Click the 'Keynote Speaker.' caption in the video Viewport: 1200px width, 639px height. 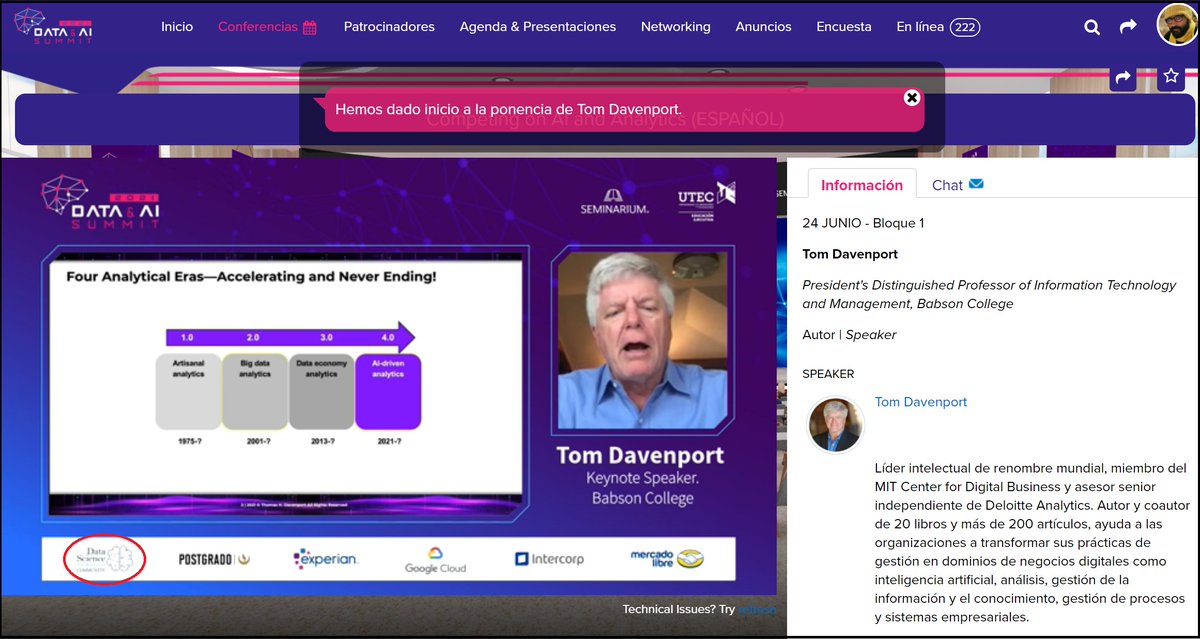tap(640, 479)
